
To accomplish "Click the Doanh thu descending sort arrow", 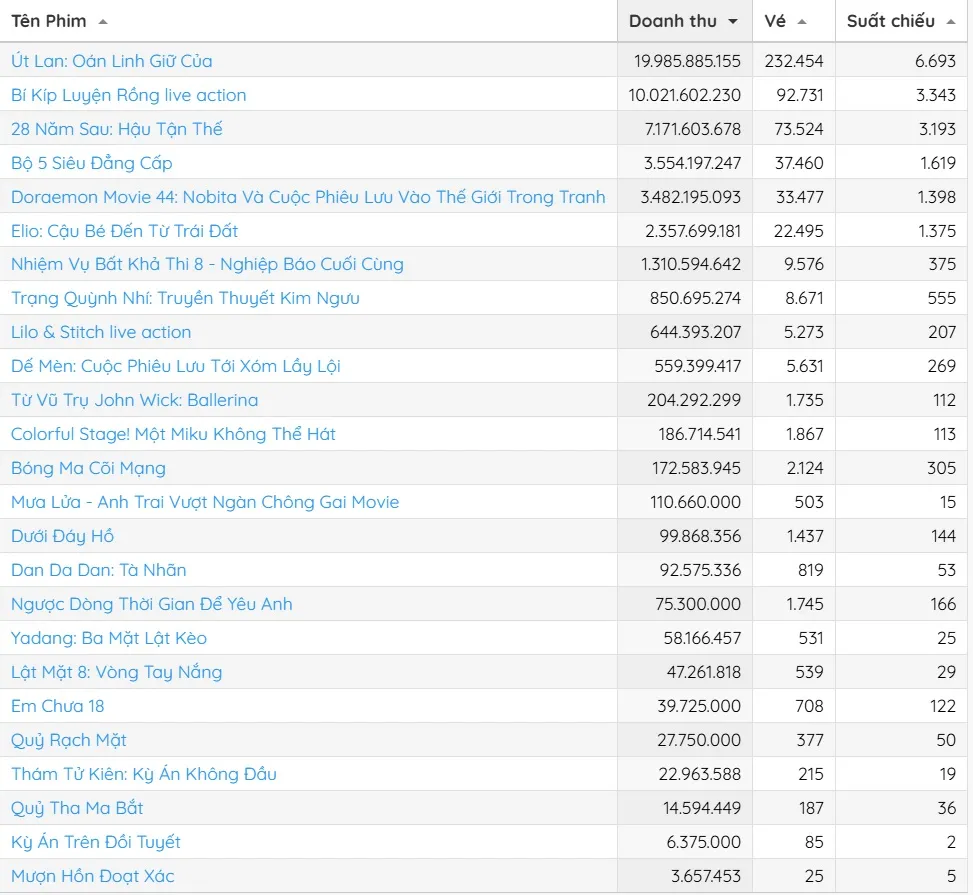I will [x=733, y=22].
